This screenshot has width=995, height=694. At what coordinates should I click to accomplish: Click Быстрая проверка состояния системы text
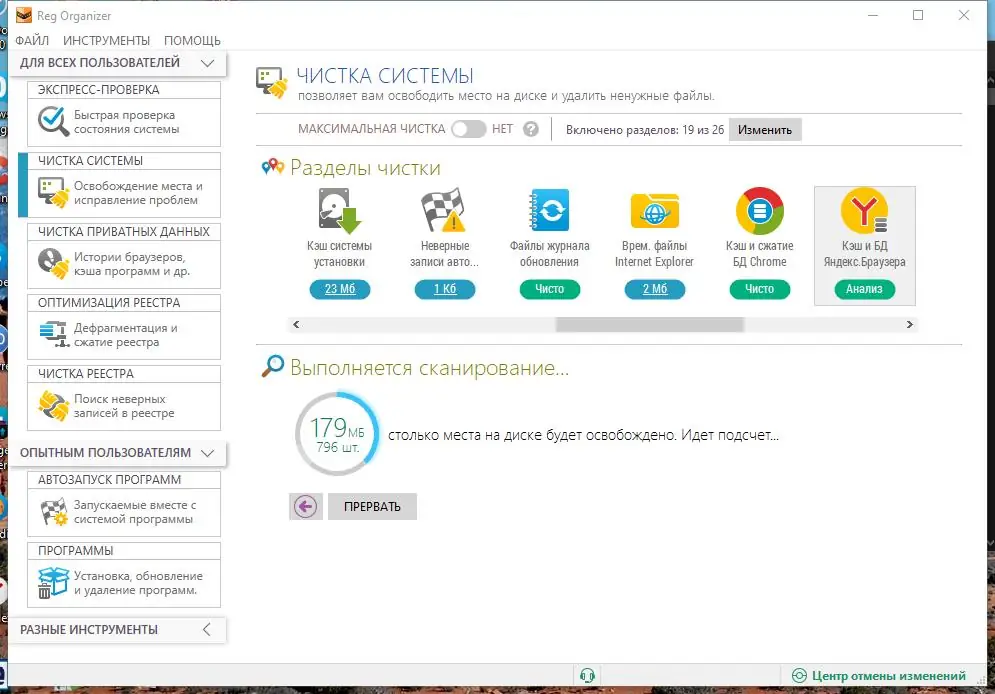pyautogui.click(x=126, y=122)
